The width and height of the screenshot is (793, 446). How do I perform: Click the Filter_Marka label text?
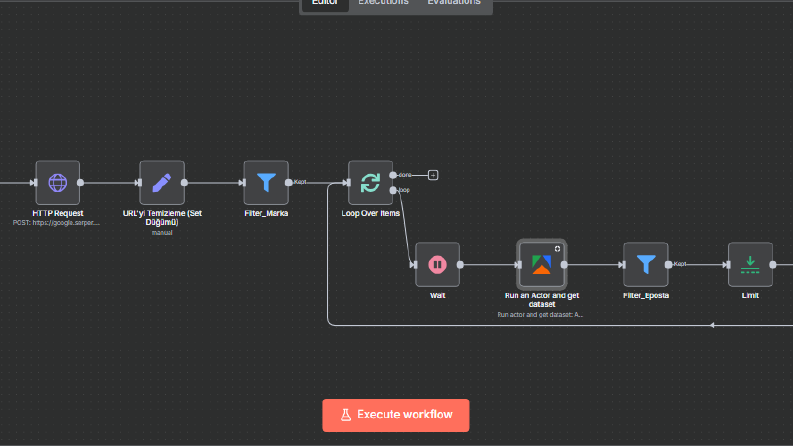[x=266, y=213]
